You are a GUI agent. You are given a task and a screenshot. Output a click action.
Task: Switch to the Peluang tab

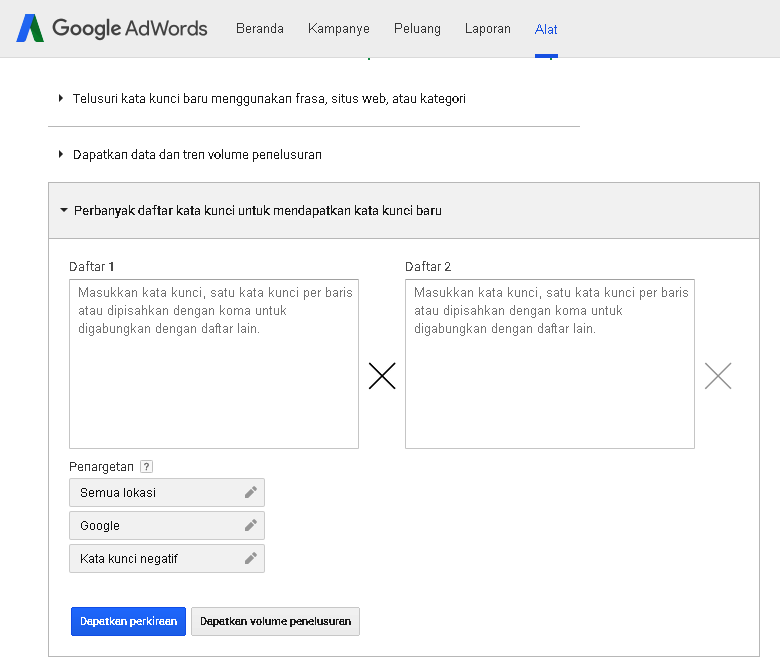click(x=417, y=29)
